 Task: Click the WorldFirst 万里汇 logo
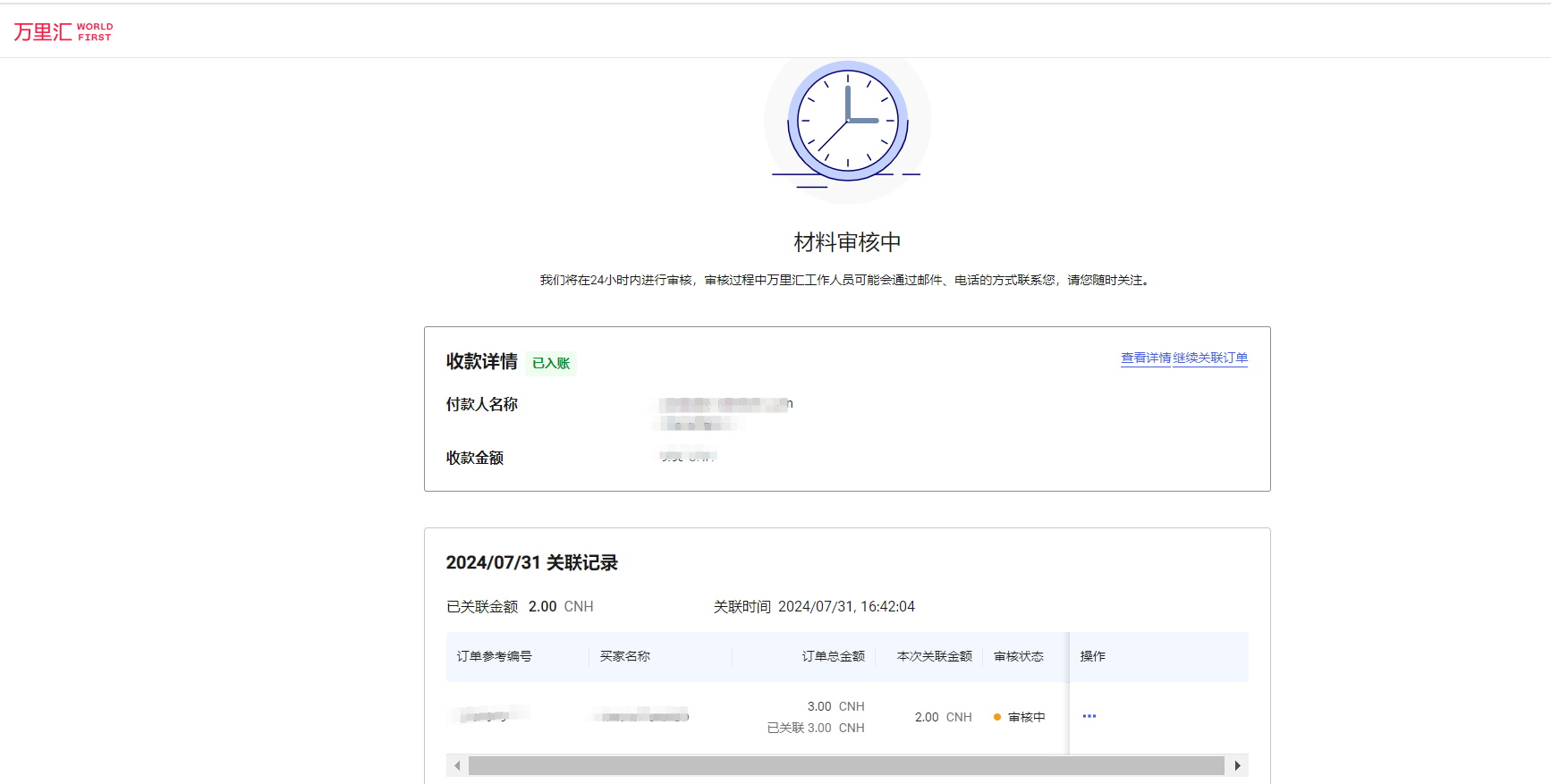[63, 32]
